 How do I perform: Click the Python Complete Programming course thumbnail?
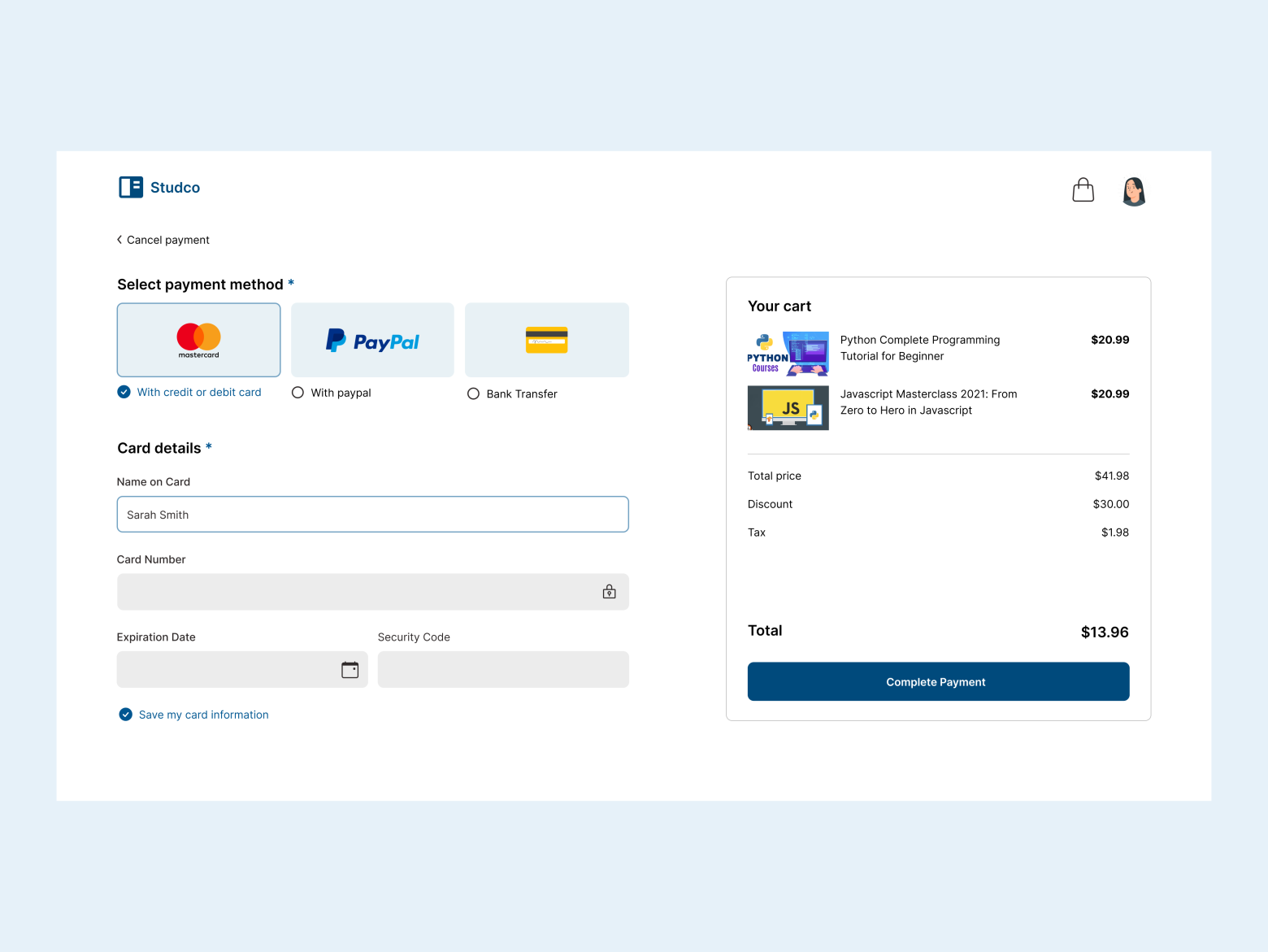(788, 354)
